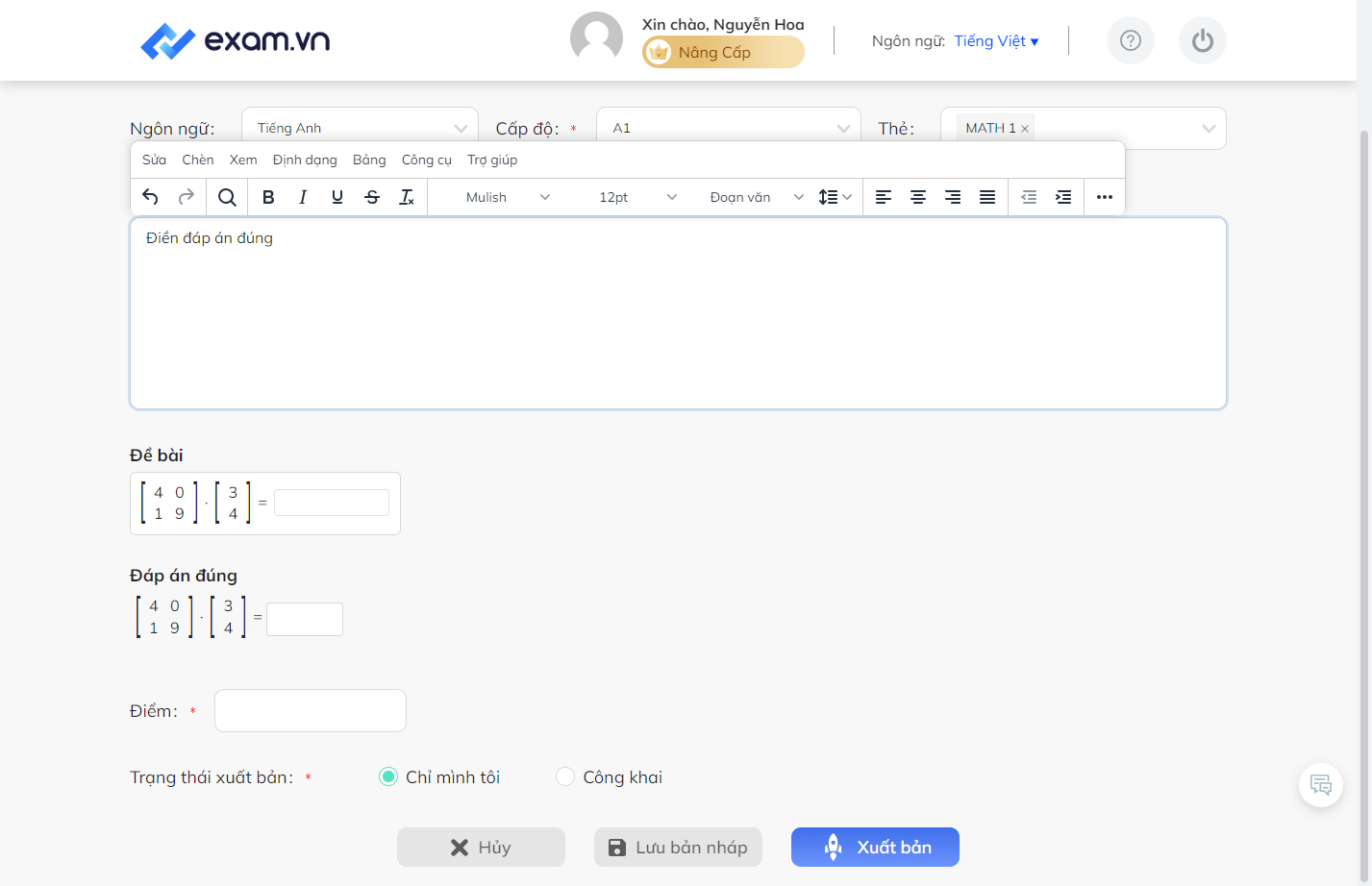Open the help question mark icon

click(1131, 40)
